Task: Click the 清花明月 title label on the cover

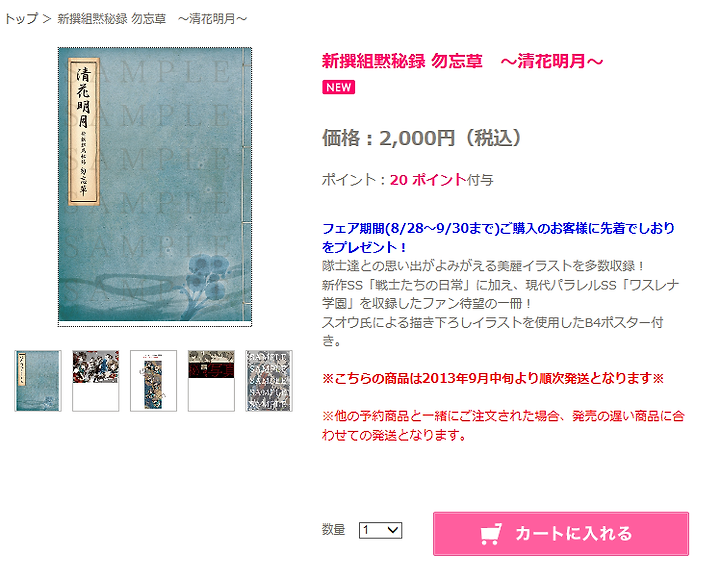Action: click(x=84, y=131)
